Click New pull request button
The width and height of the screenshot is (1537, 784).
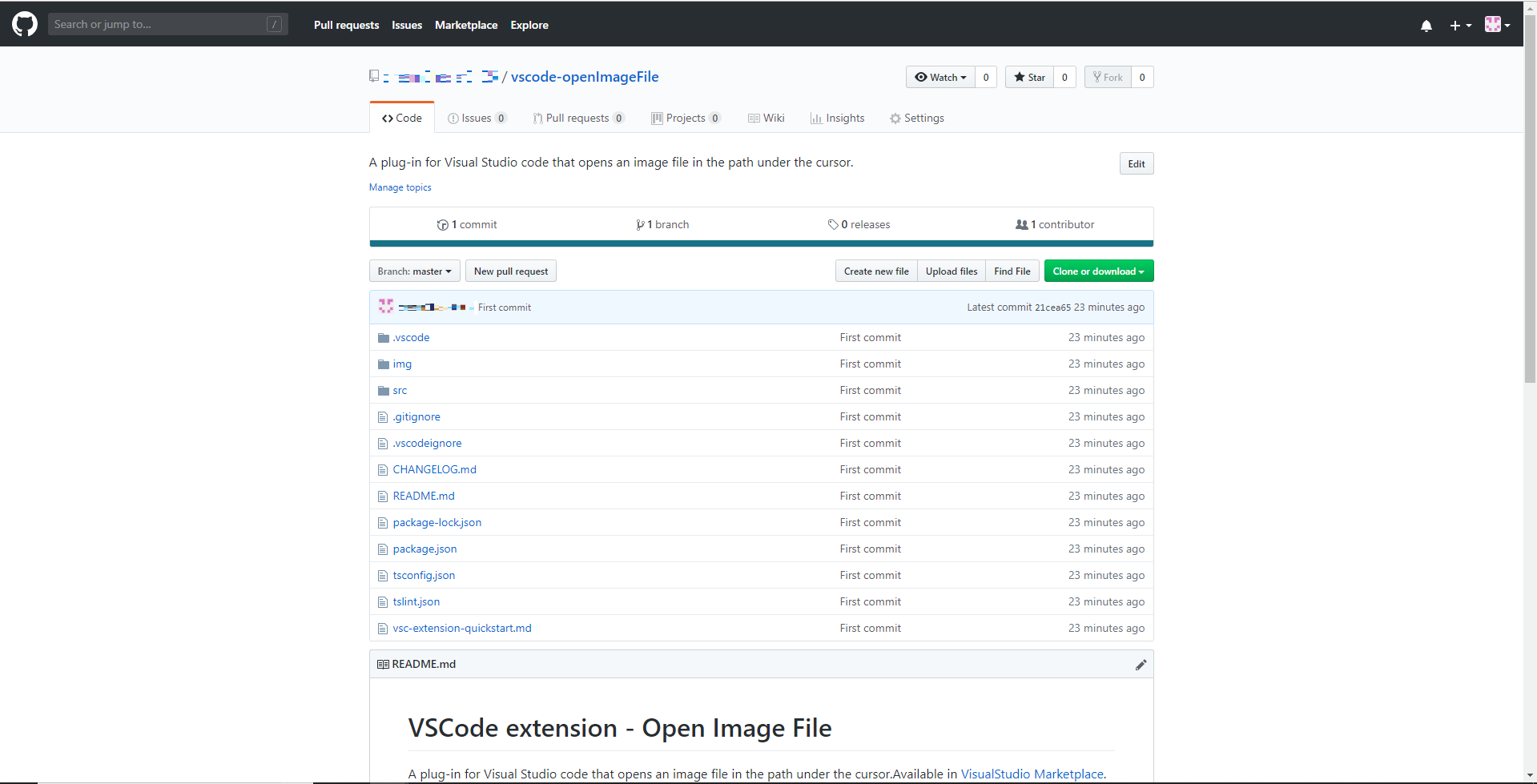pos(511,271)
